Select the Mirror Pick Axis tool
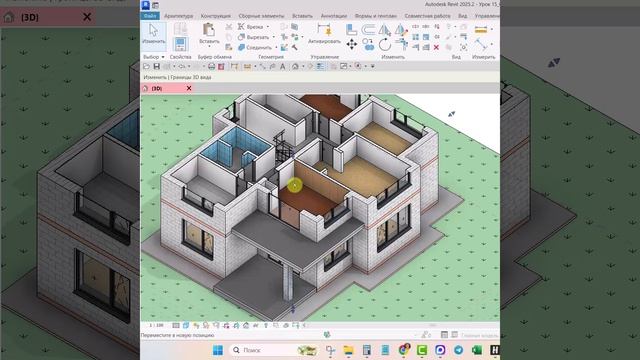Viewport: 640px width, 360px height. (384, 29)
